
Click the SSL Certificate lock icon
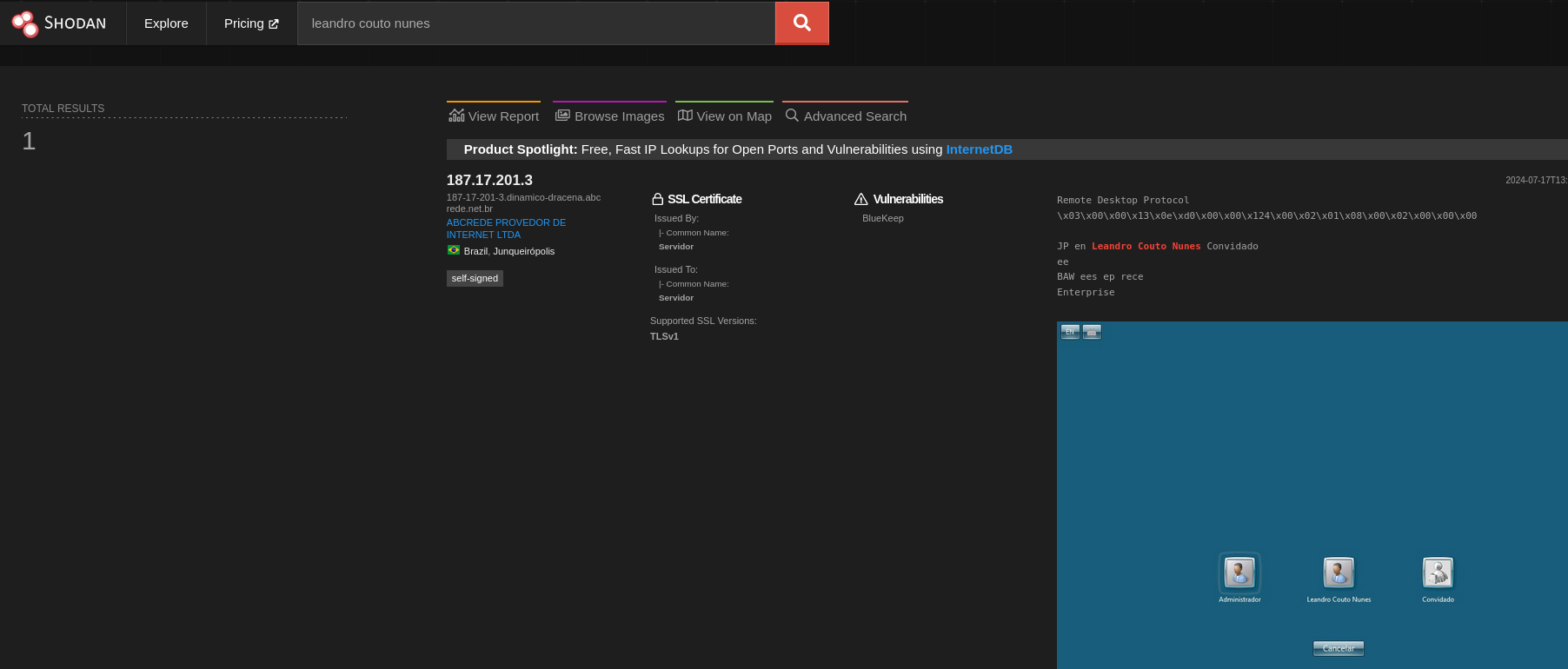658,199
